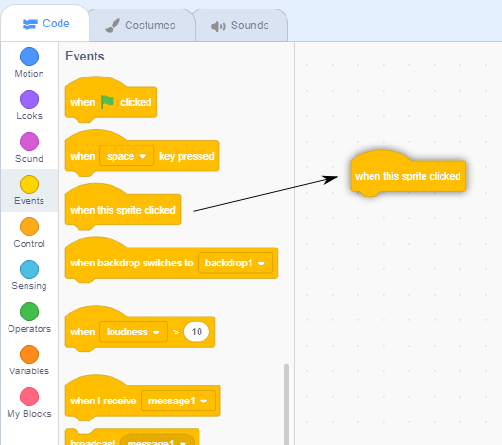Image resolution: width=502 pixels, height=445 pixels.
Task: Expand the backdrop1 dropdown
Action: tap(235, 263)
